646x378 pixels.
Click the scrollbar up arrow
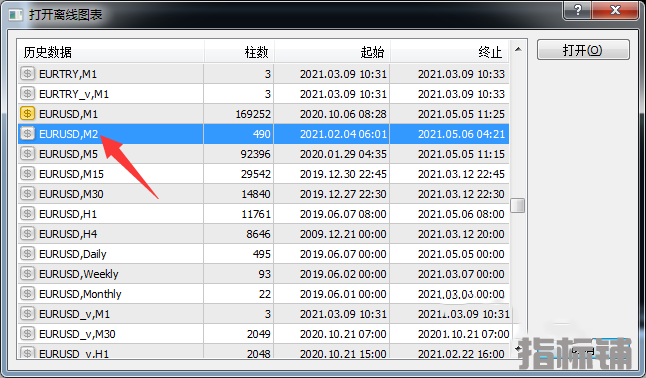[x=518, y=49]
